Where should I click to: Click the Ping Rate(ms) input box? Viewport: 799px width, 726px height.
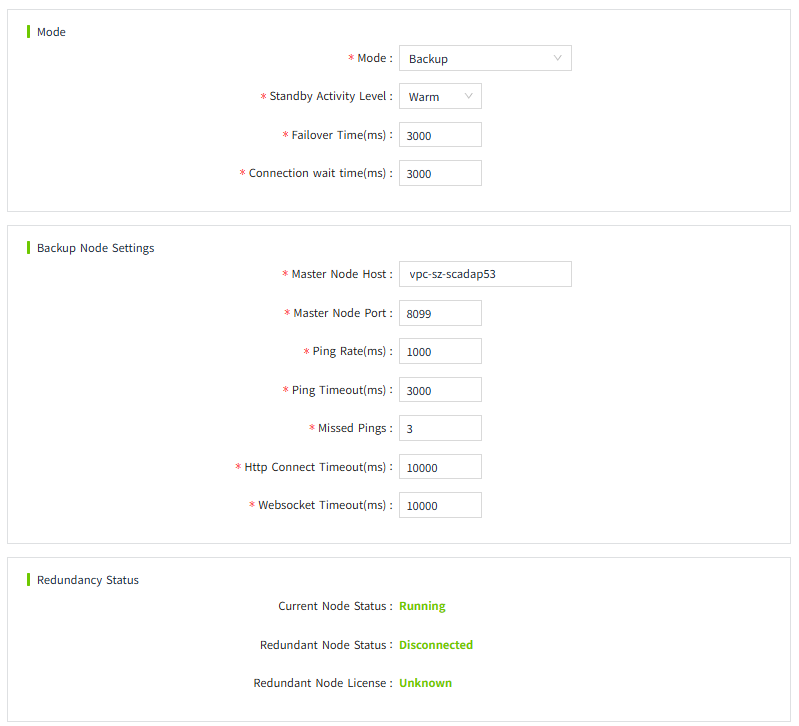pyautogui.click(x=440, y=351)
